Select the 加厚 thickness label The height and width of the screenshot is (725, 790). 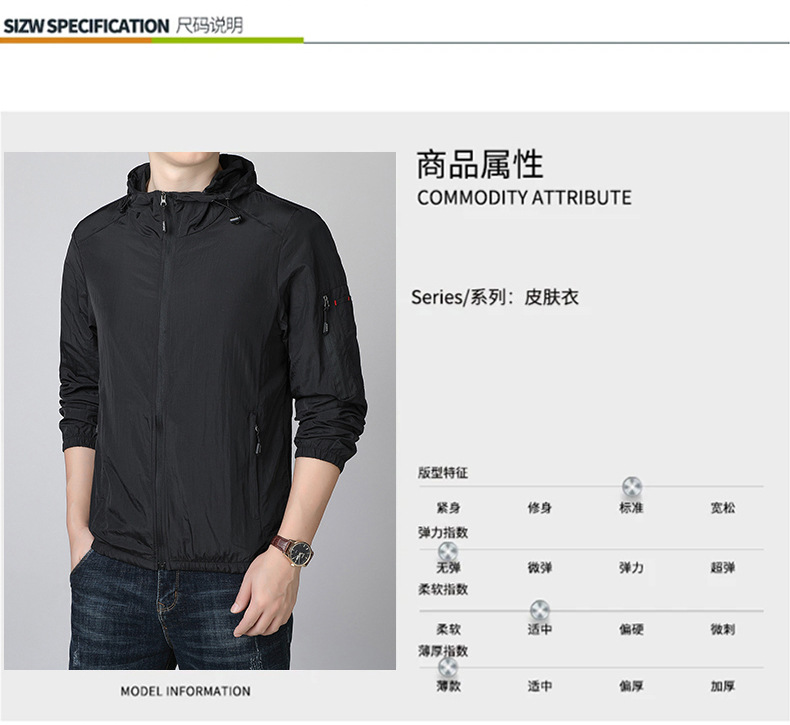tap(722, 686)
